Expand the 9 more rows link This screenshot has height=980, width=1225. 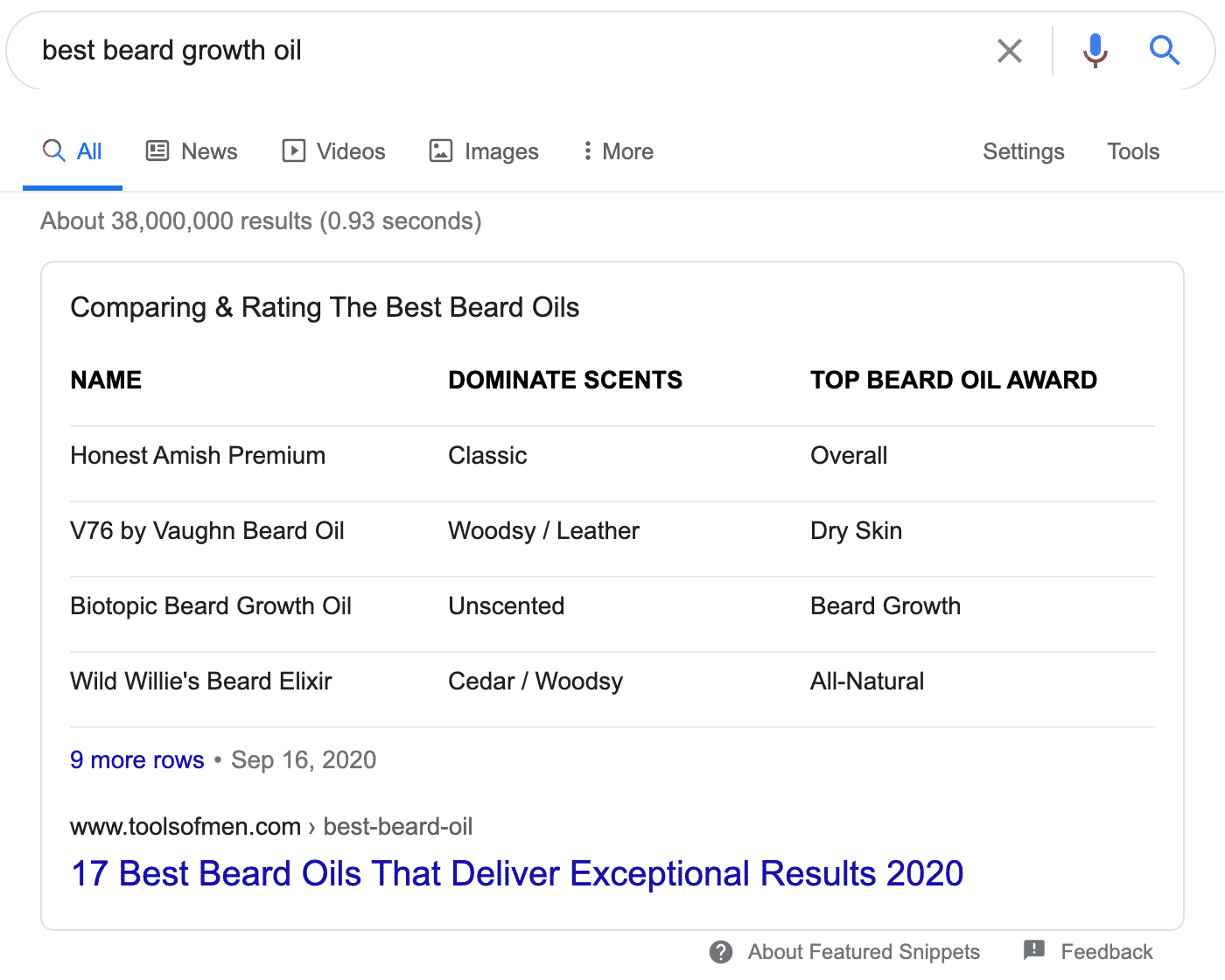click(x=137, y=759)
